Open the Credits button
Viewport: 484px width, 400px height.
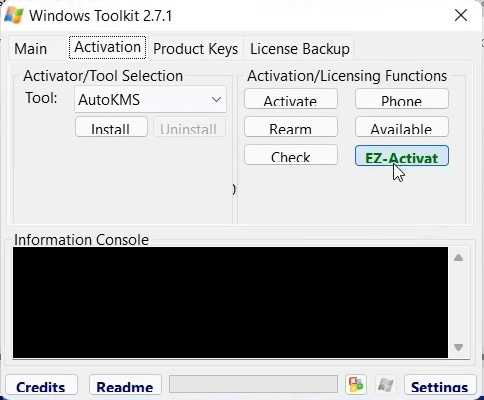point(41,385)
